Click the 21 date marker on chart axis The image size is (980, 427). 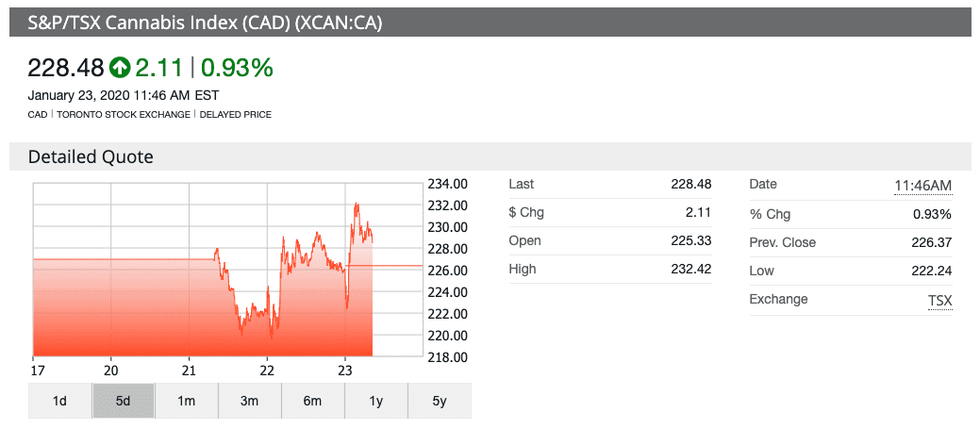click(x=189, y=367)
